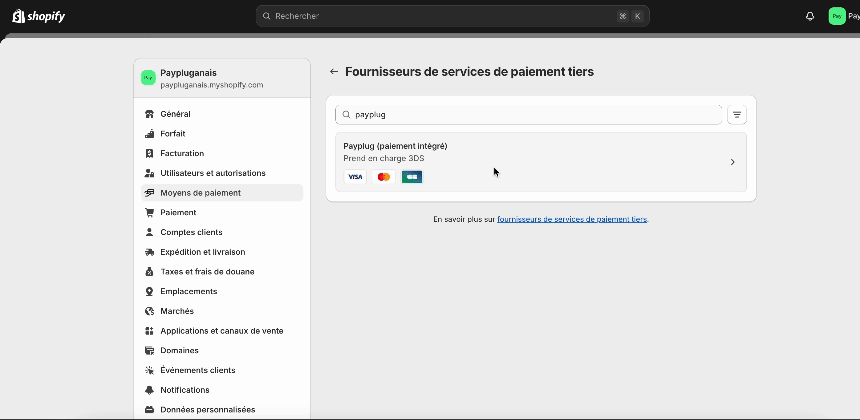Select the Payplug (paiement intégré) provider
The height and width of the screenshot is (420, 860).
(540, 162)
